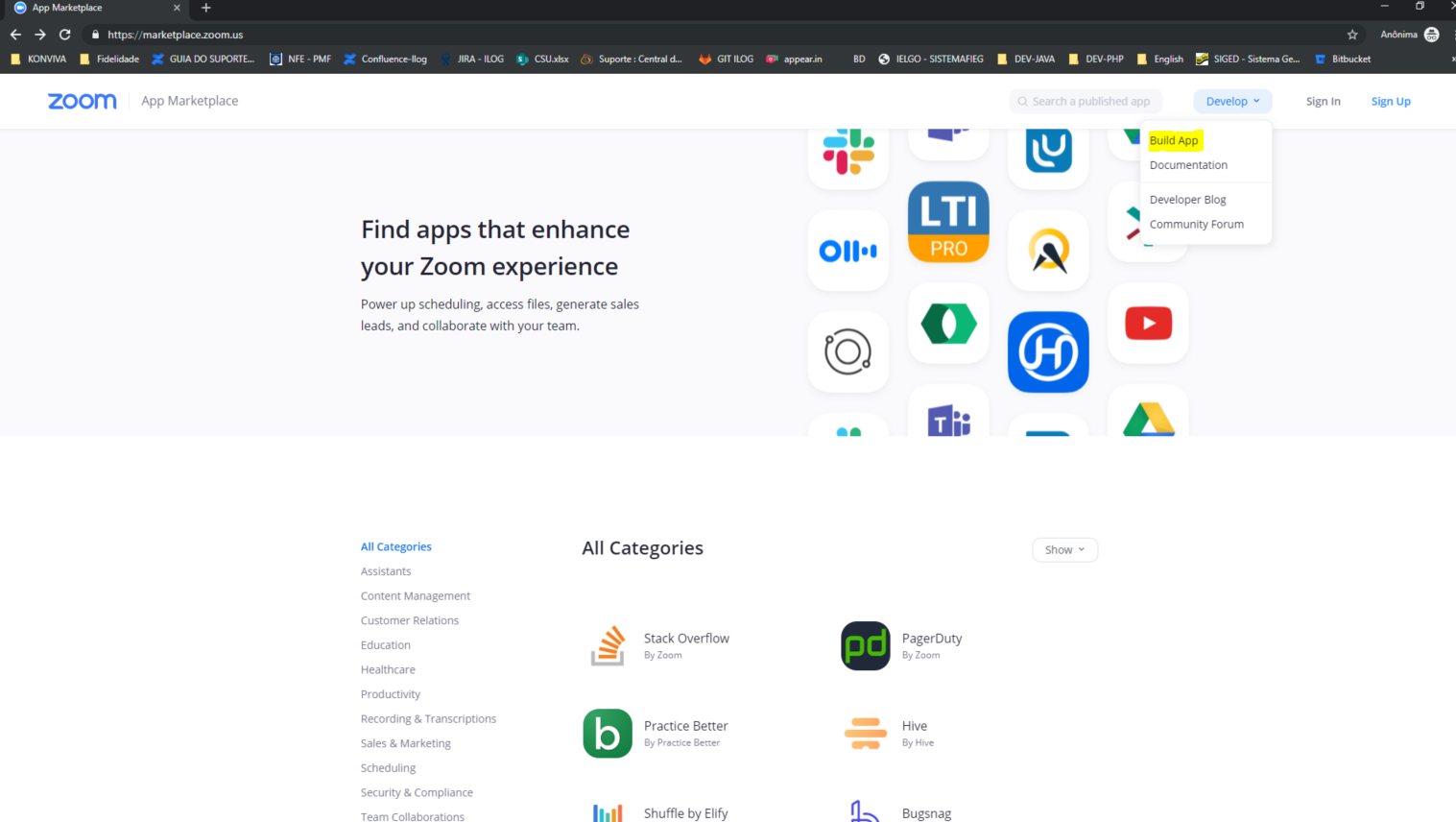Viewport: 1456px width, 822px height.
Task: Open the Confluence-Ilog bookmark
Action: tap(385, 59)
